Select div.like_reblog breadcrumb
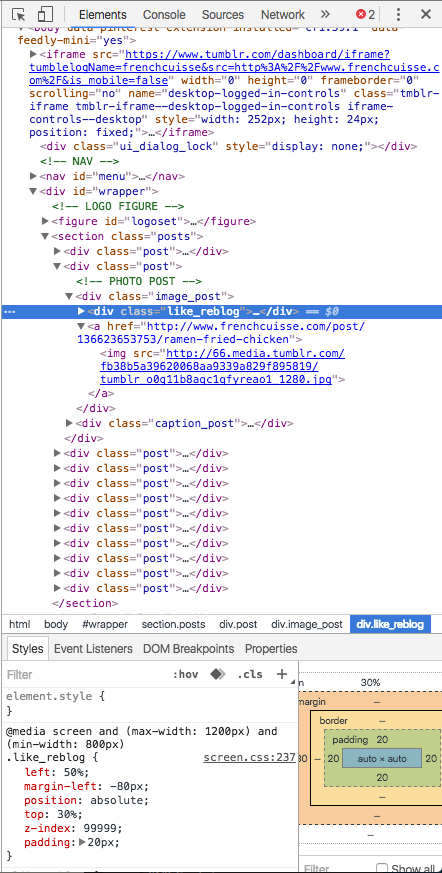The height and width of the screenshot is (873, 442). tap(390, 624)
